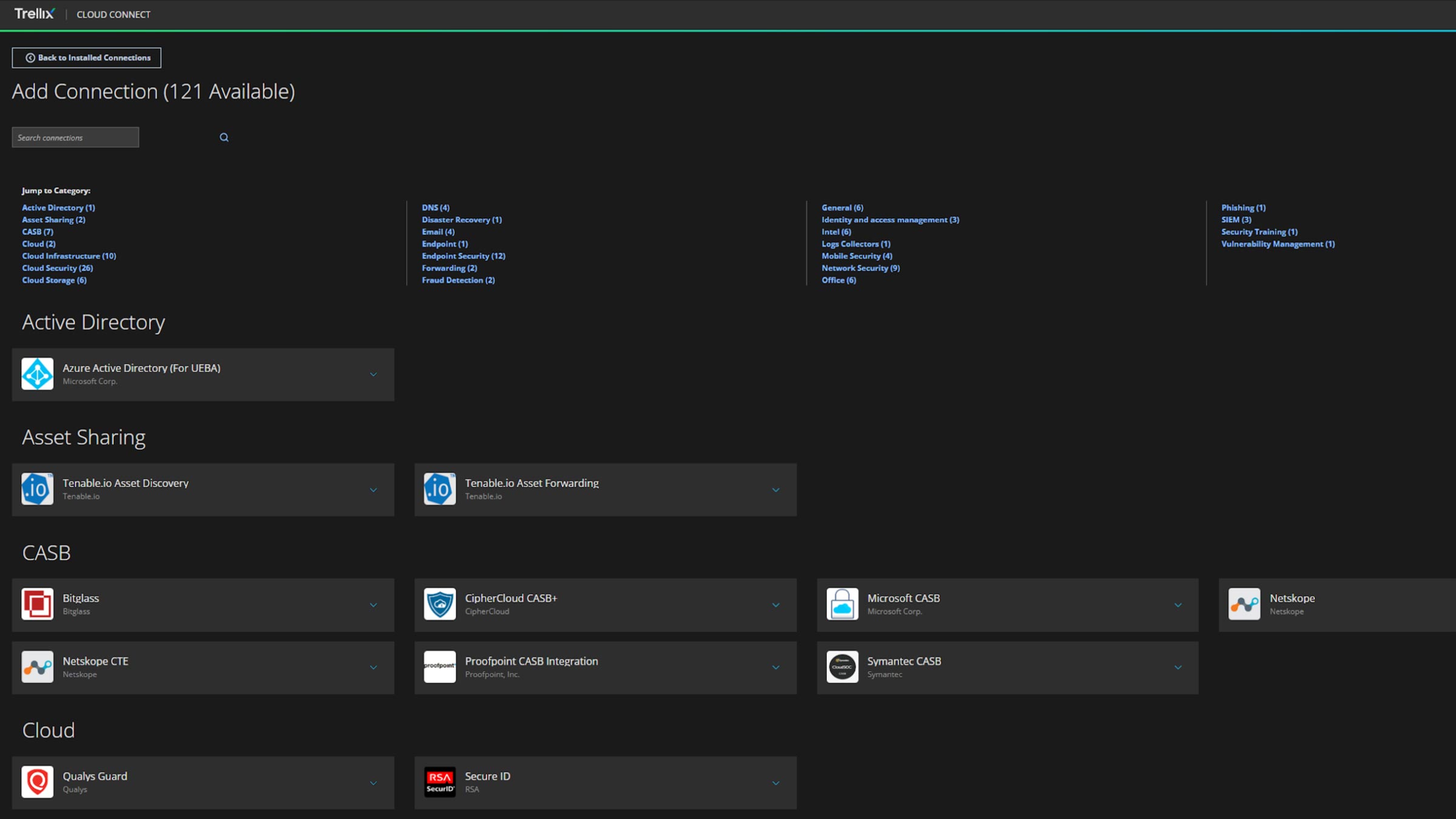The width and height of the screenshot is (1456, 819).
Task: Click the Proofpoint CASB Integration logo
Action: point(440,667)
